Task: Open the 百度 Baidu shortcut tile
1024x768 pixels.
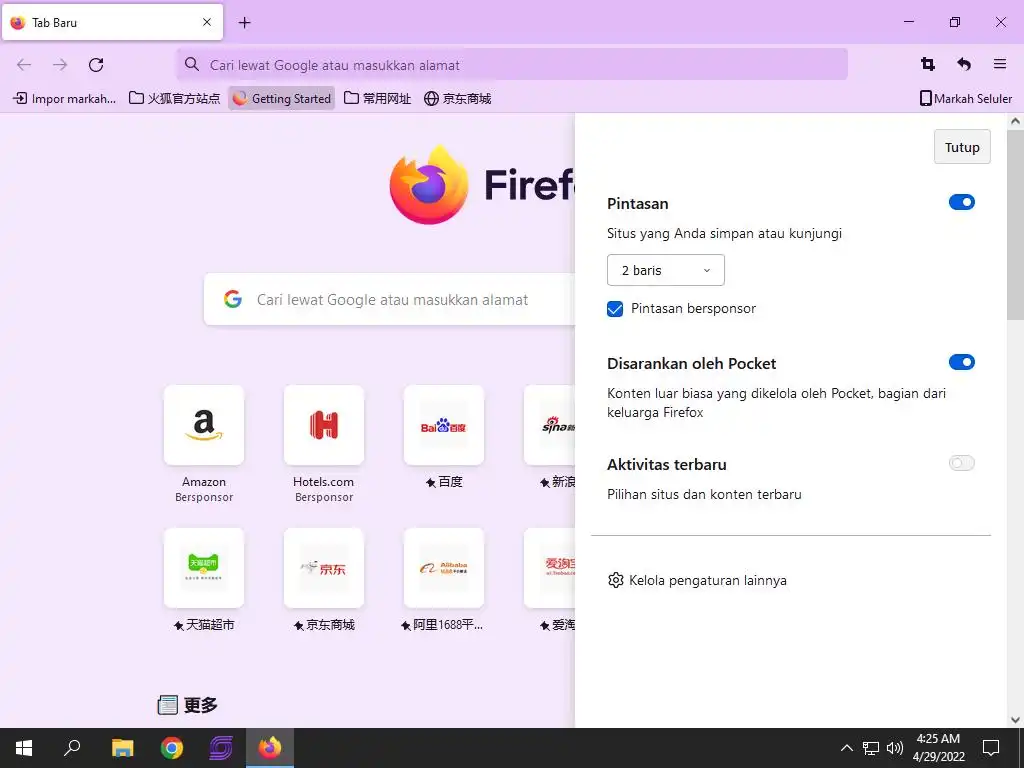Action: [443, 425]
